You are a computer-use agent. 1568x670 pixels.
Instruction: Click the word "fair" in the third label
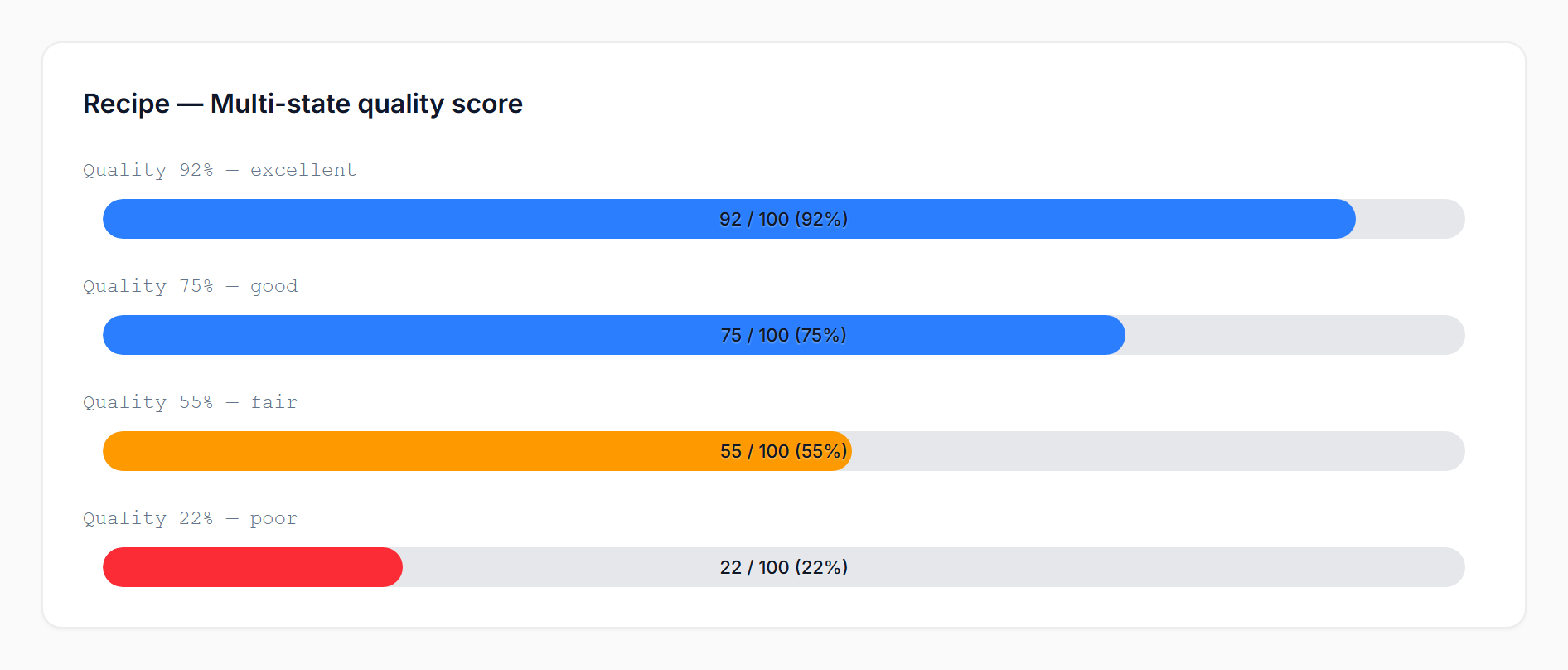click(x=273, y=402)
